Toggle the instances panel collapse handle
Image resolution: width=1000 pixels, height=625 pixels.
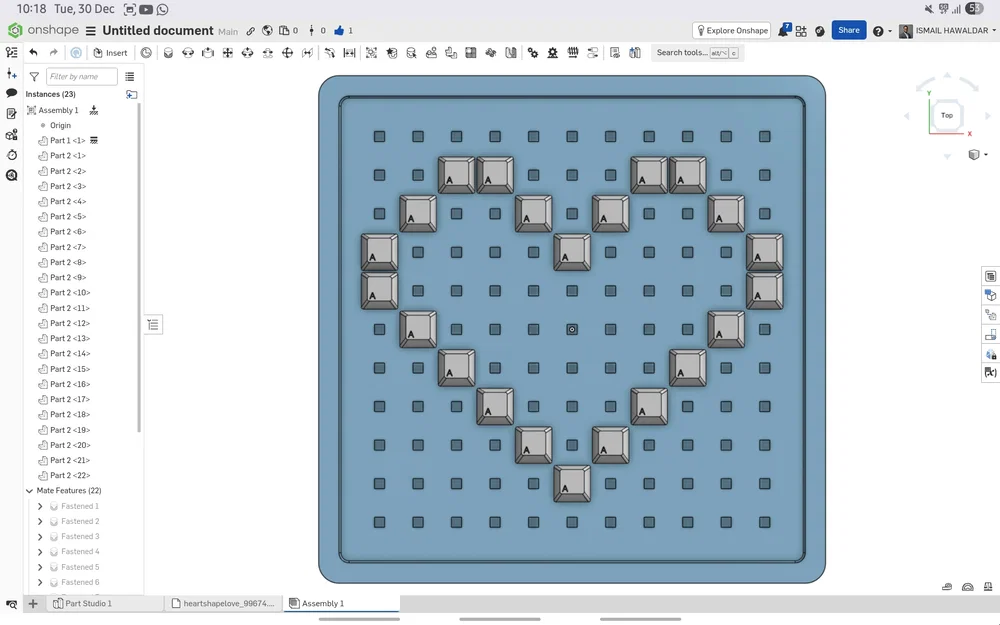[153, 325]
